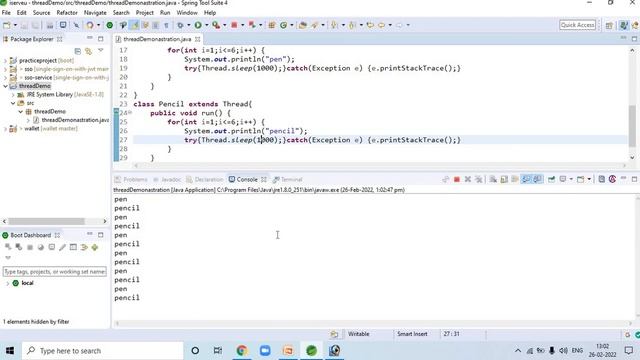Click Open Browser globe icon in Boot Dashboard
The width and height of the screenshot is (640, 360).
pyautogui.click(x=41, y=247)
